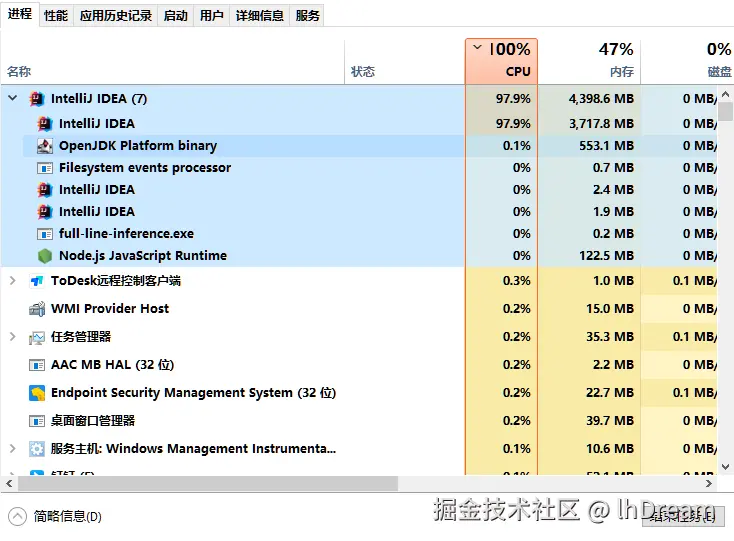Expand the ToDesk远程控制客户端 group
Screen dimensions: 734x541
coord(13,281)
